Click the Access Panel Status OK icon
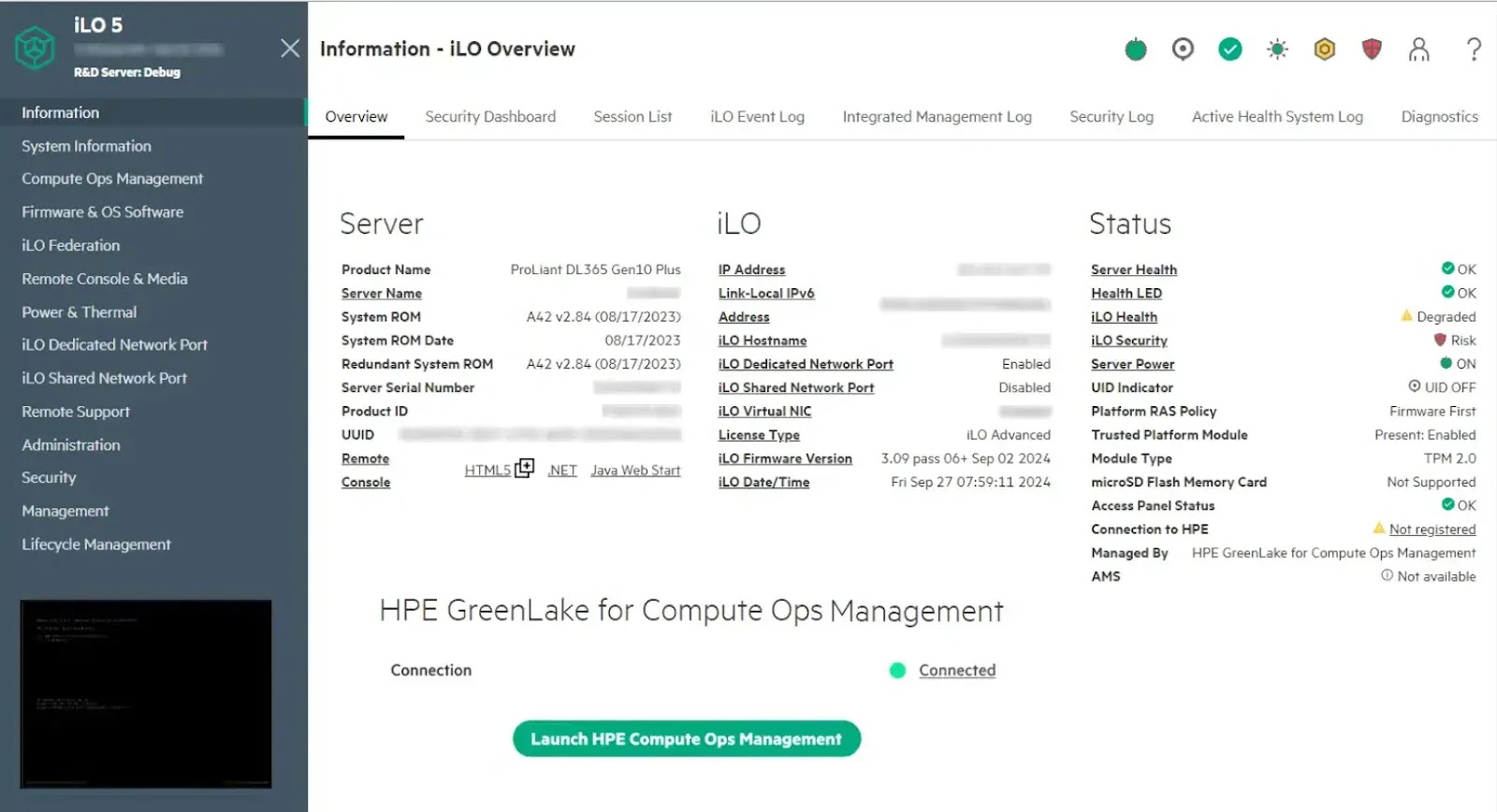The image size is (1497, 812). 1448,504
